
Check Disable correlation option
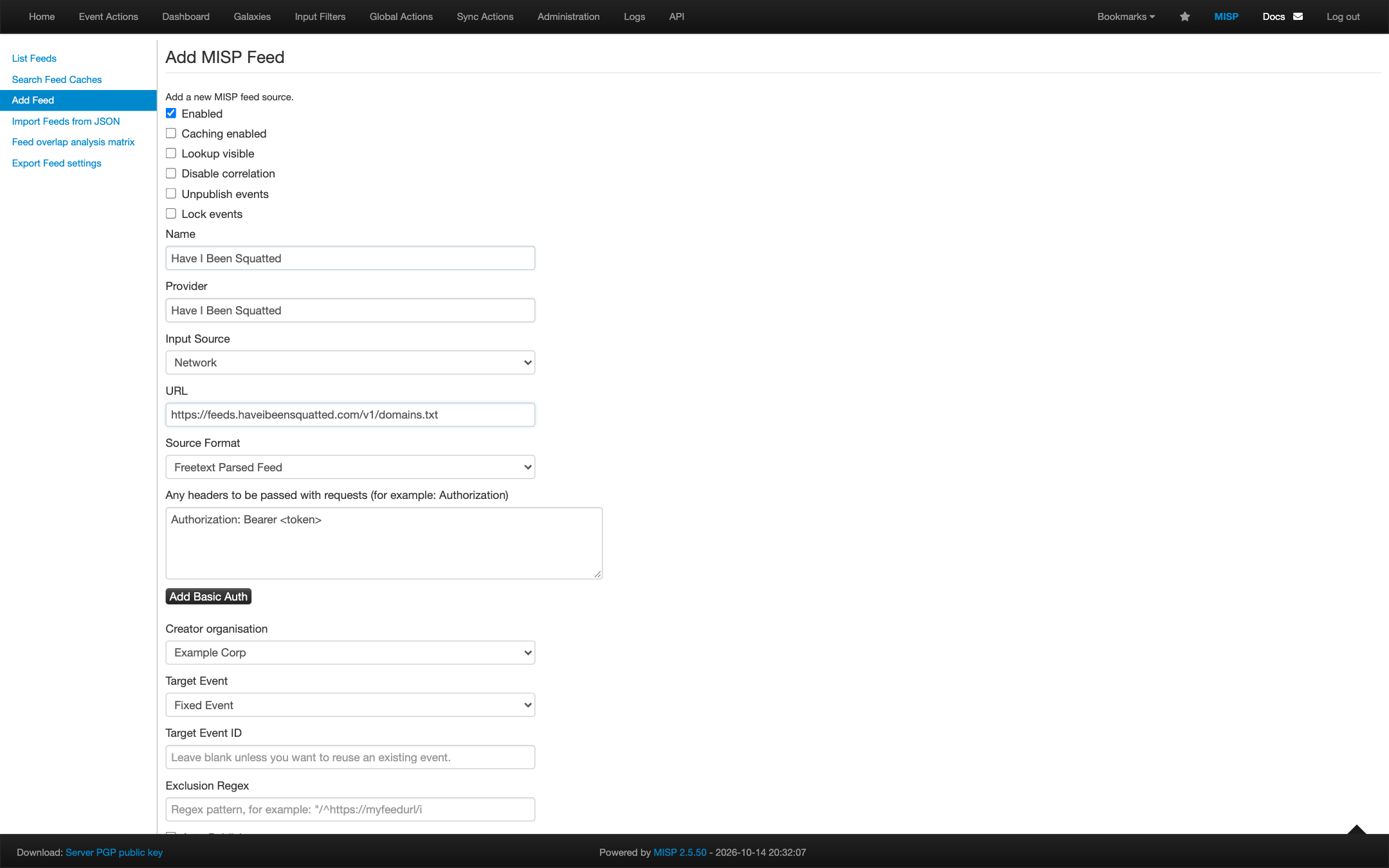coord(171,173)
